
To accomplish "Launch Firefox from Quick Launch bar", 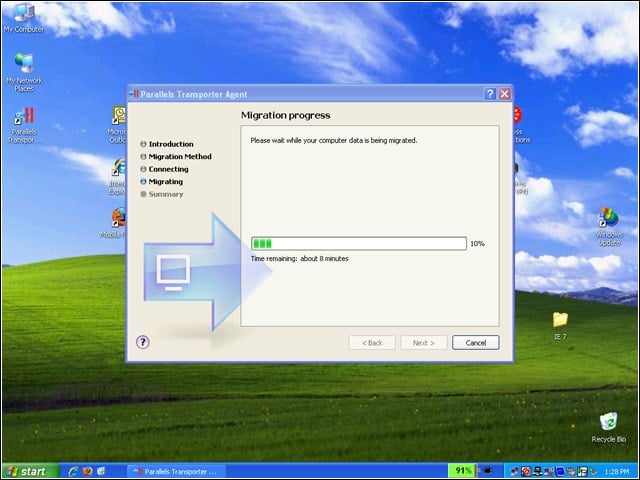I will [87, 471].
